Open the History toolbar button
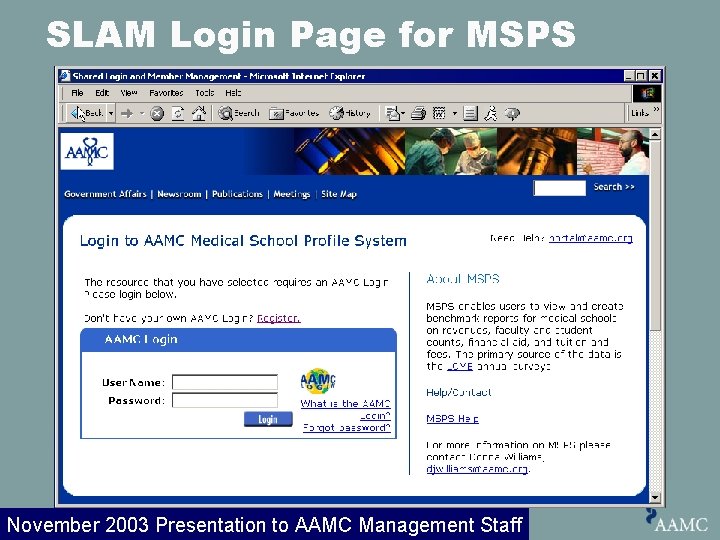Image resolution: width=720 pixels, height=540 pixels. [350, 113]
